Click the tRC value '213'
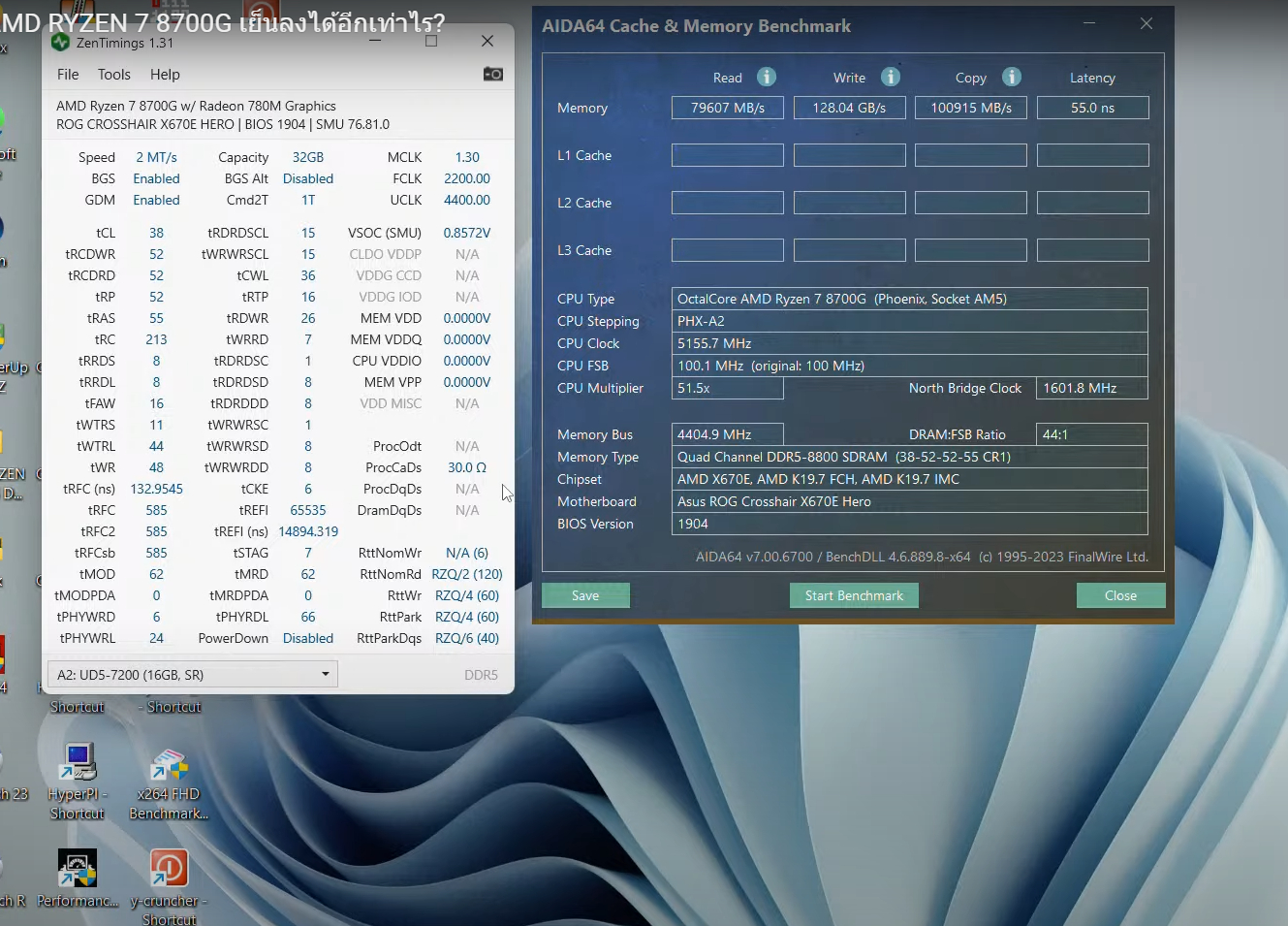This screenshot has height=926, width=1288. (156, 339)
